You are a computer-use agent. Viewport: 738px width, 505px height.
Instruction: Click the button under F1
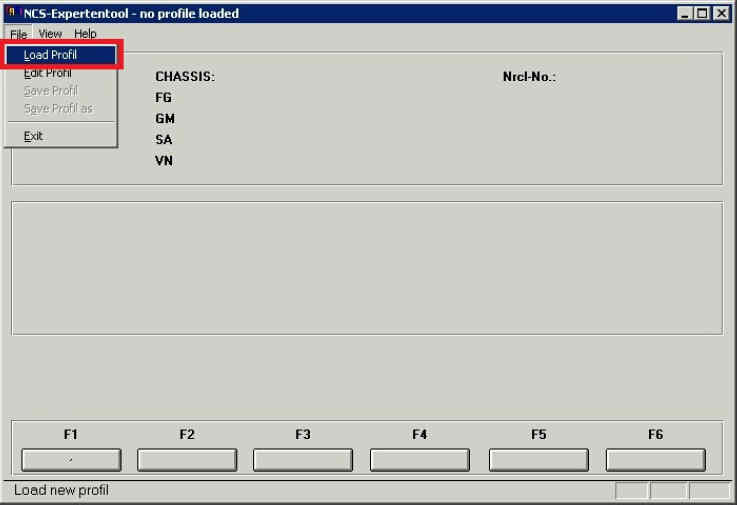click(x=71, y=460)
